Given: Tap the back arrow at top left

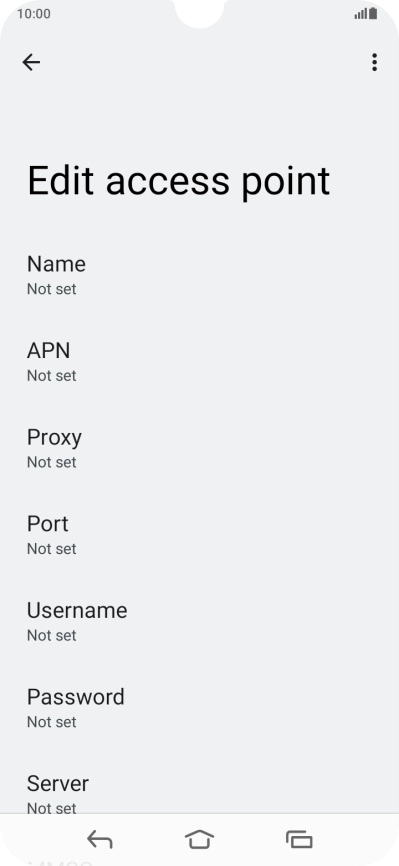Looking at the screenshot, I should (x=31, y=62).
